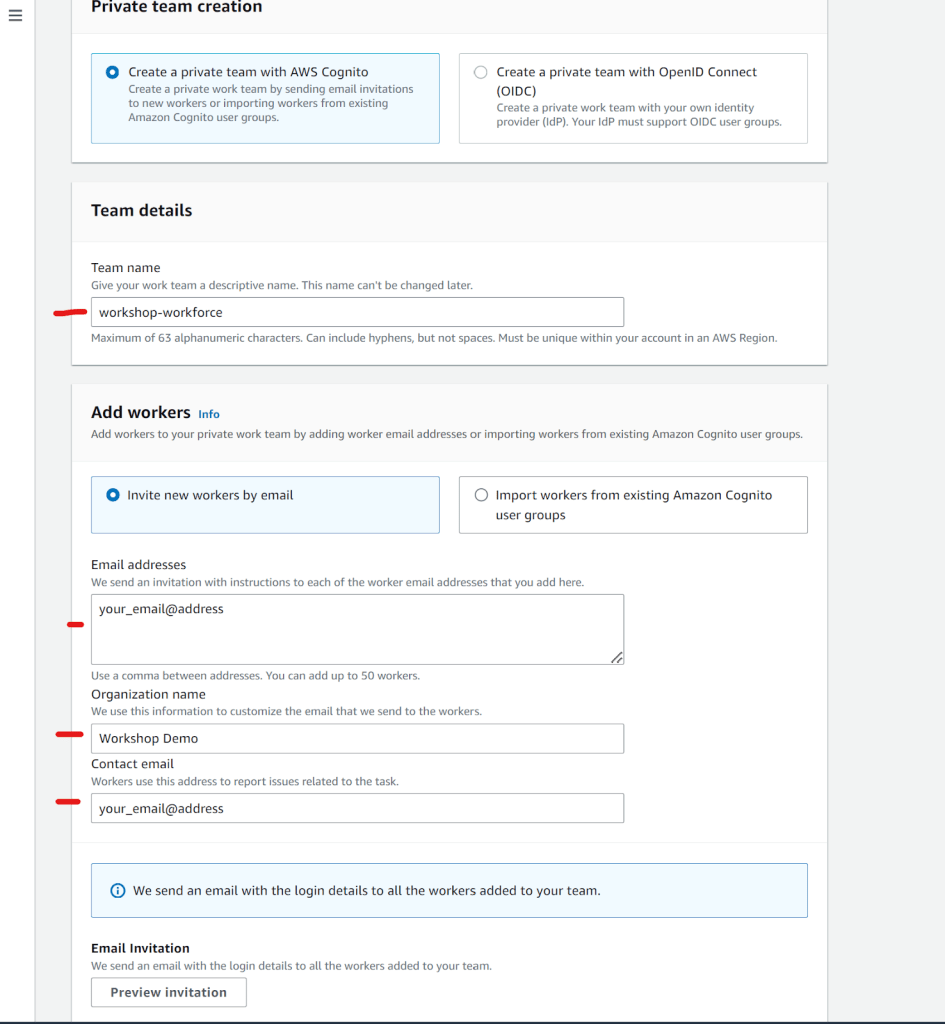
Task: Click the "Email addresses" label text
Action: click(x=139, y=564)
